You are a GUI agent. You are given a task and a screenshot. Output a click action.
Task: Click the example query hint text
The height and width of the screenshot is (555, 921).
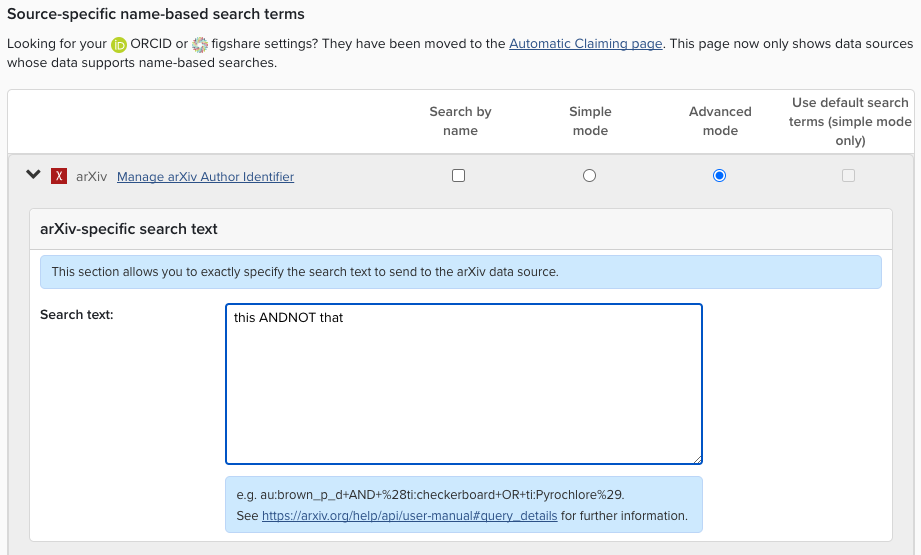(431, 495)
